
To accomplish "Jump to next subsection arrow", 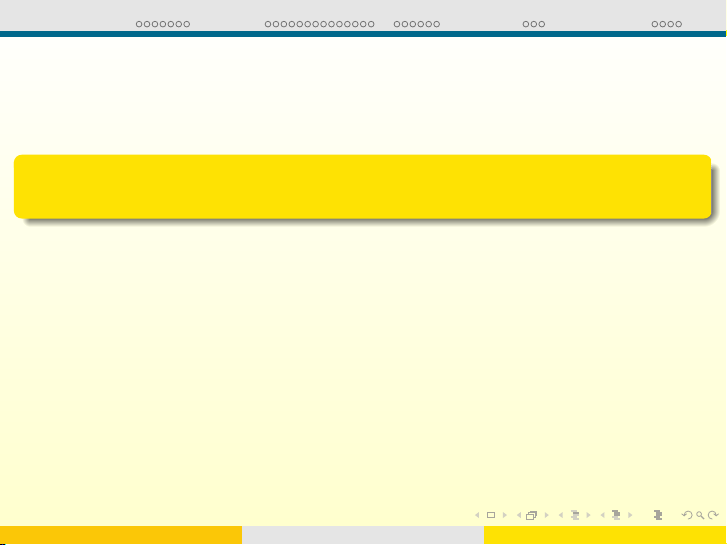I will [x=588, y=515].
